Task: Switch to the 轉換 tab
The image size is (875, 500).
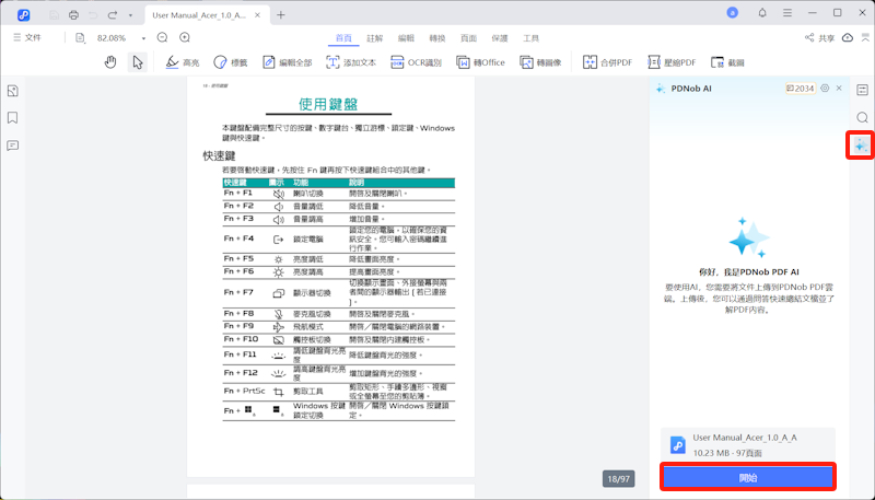Action: (x=438, y=38)
